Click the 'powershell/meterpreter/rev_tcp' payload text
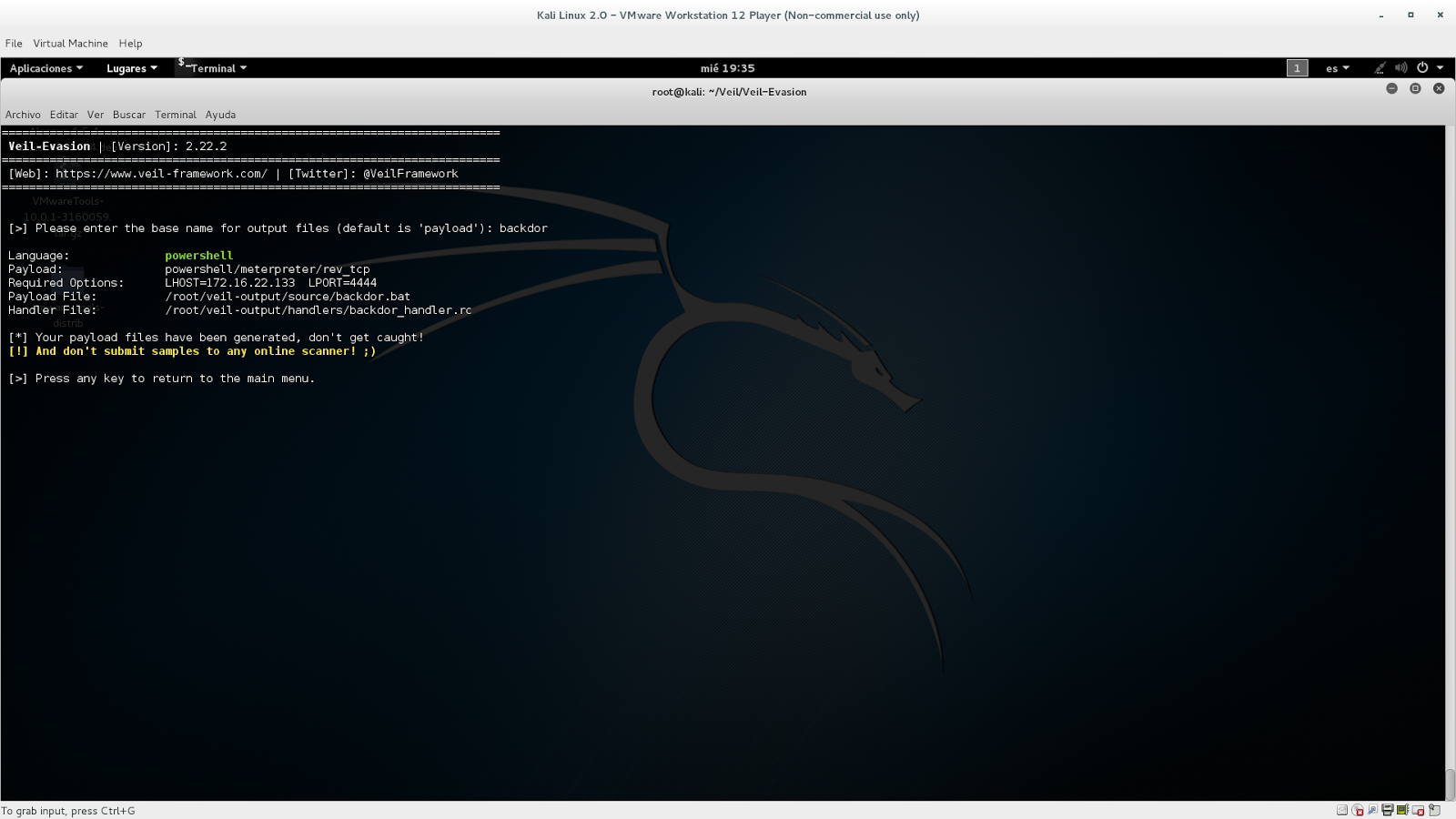 tap(268, 269)
